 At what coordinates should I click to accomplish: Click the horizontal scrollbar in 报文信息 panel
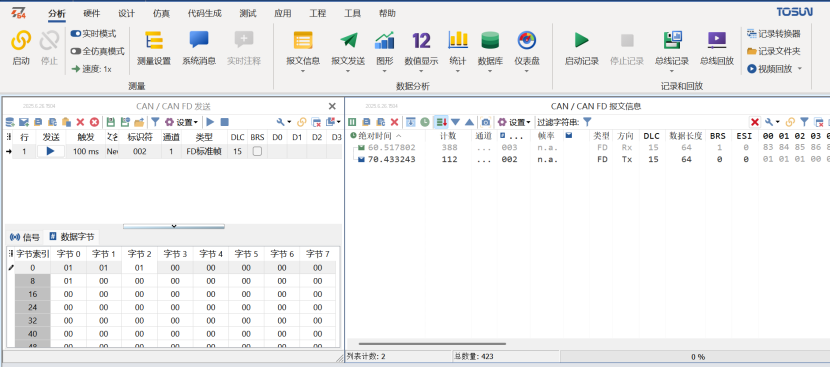click(431, 344)
